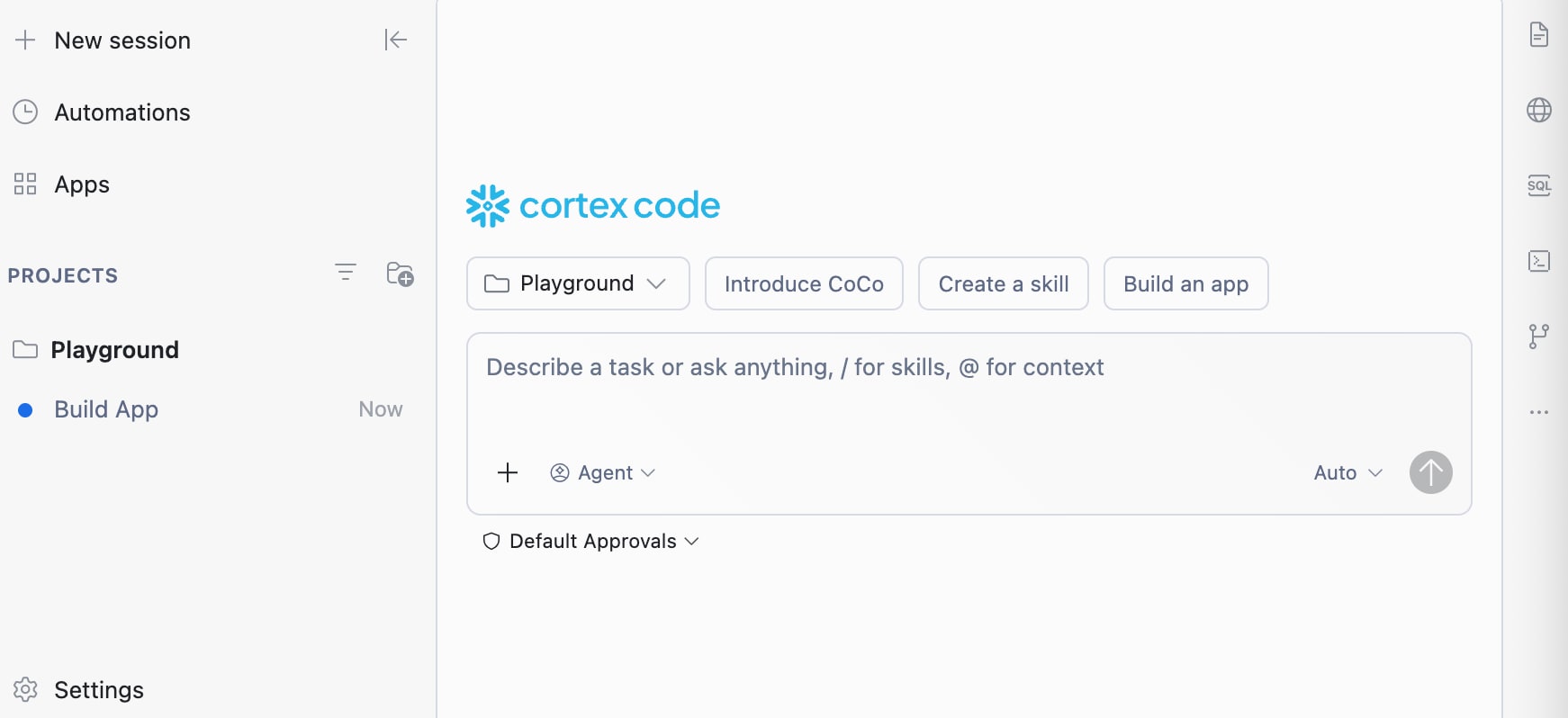The width and height of the screenshot is (1568, 718).
Task: Expand the Default Approvals dropdown
Action: [591, 541]
